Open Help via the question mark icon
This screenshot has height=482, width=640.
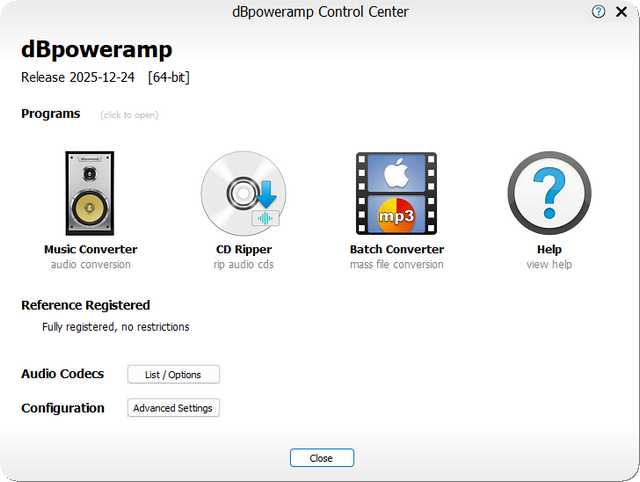(x=549, y=193)
